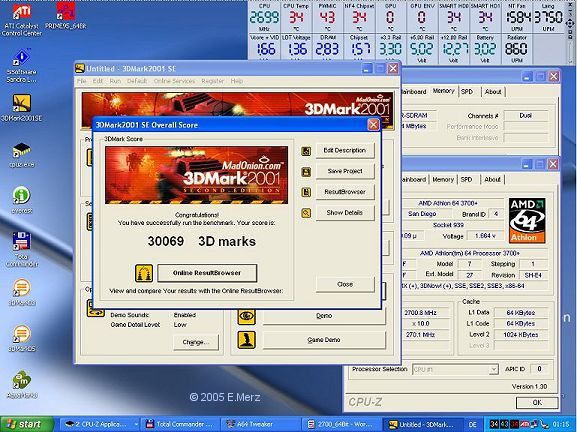Click the first temperature tray icon showing 34

tap(494, 425)
